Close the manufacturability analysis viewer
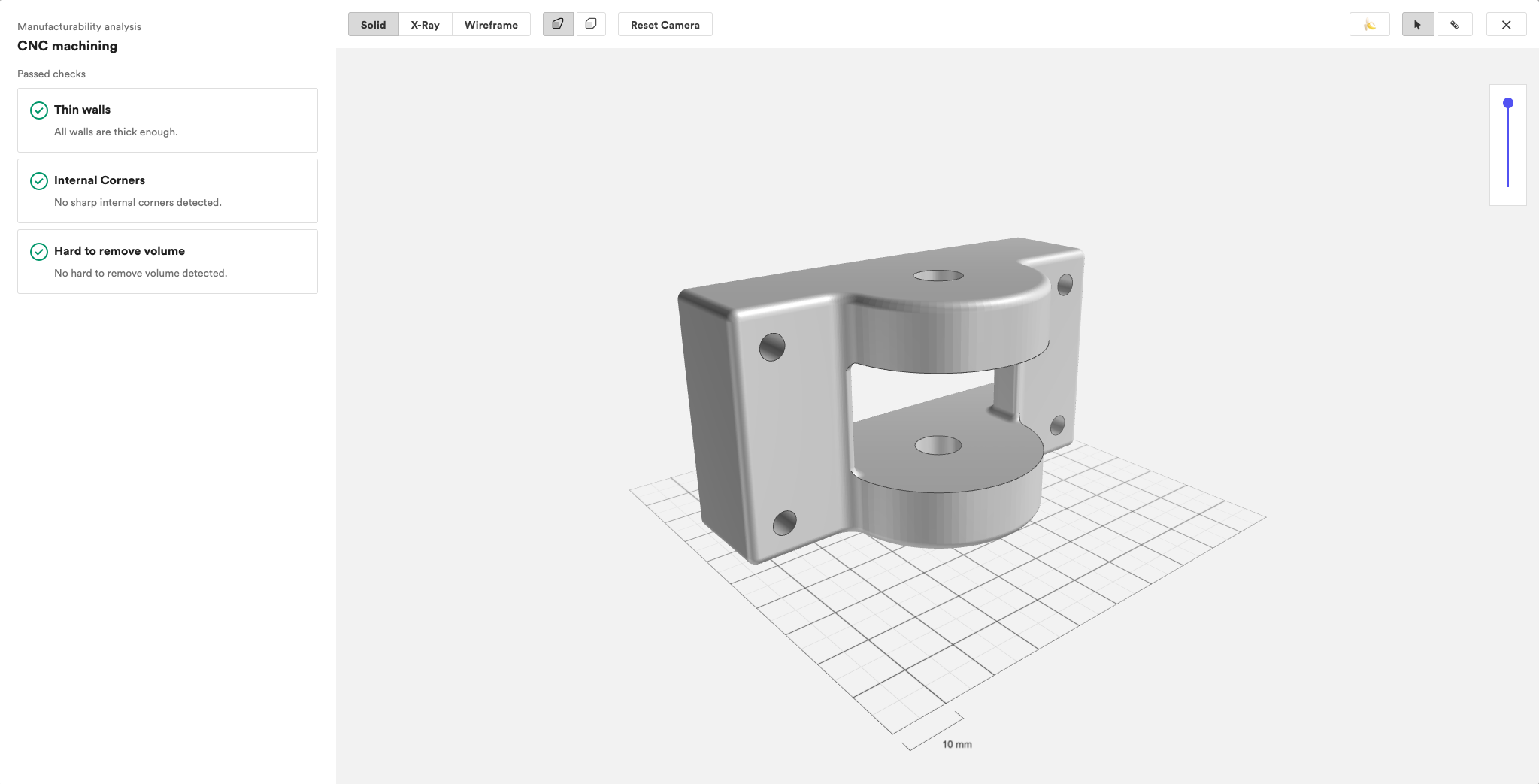Screen dimensions: 1539x784 tap(1506, 25)
